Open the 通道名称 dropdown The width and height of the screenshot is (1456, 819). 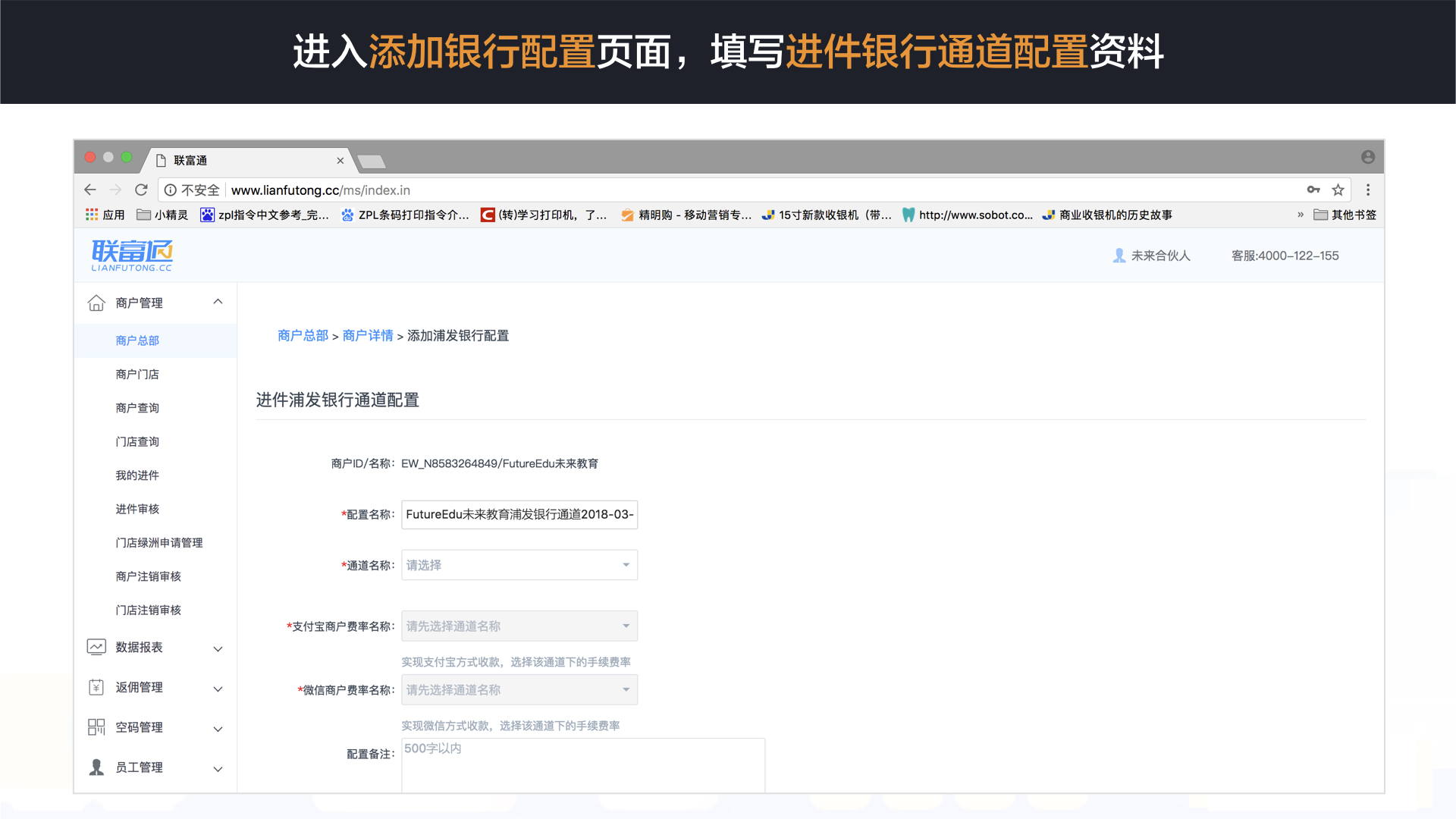519,565
